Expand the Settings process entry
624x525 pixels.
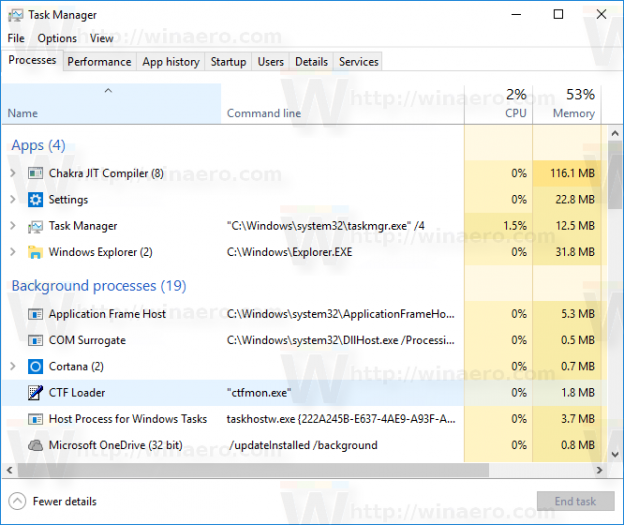[x=13, y=199]
